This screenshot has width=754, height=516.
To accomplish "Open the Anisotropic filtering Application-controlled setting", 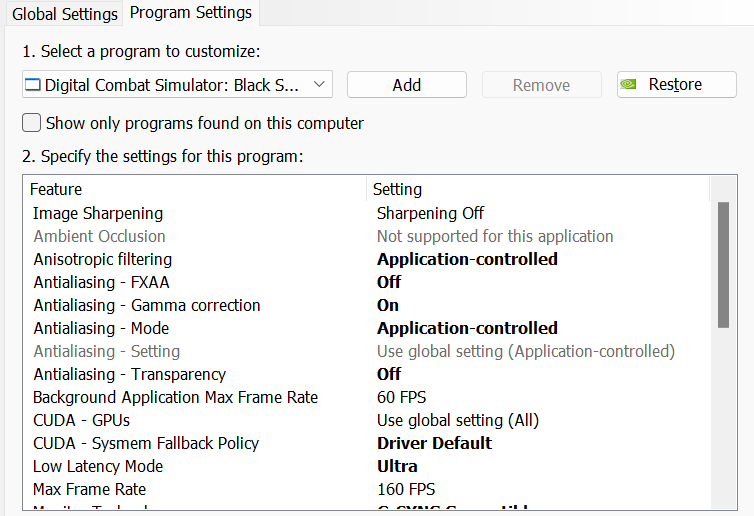I will [467, 259].
